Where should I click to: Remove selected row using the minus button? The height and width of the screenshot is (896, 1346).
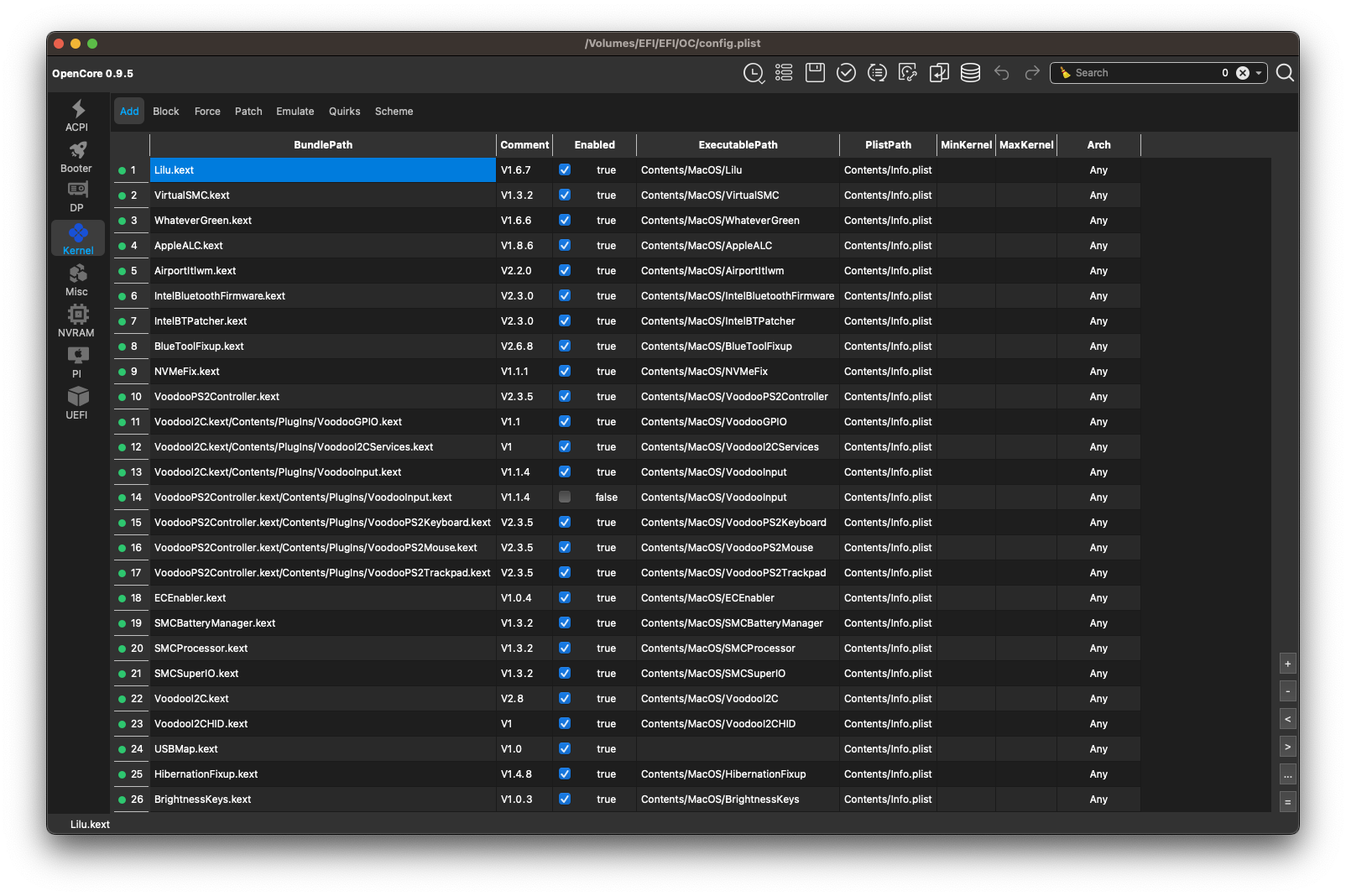tap(1287, 690)
